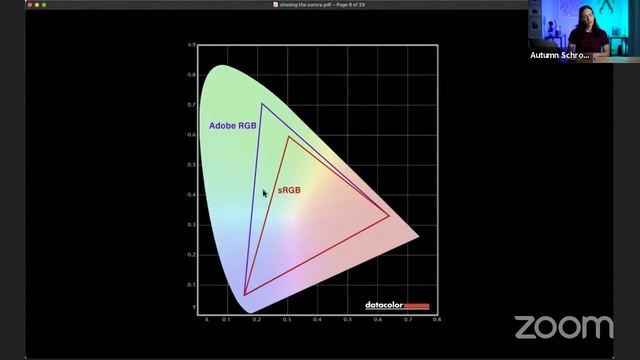Click the 'Autumn Schro...' name label
The height and width of the screenshot is (360, 640).
[560, 55]
